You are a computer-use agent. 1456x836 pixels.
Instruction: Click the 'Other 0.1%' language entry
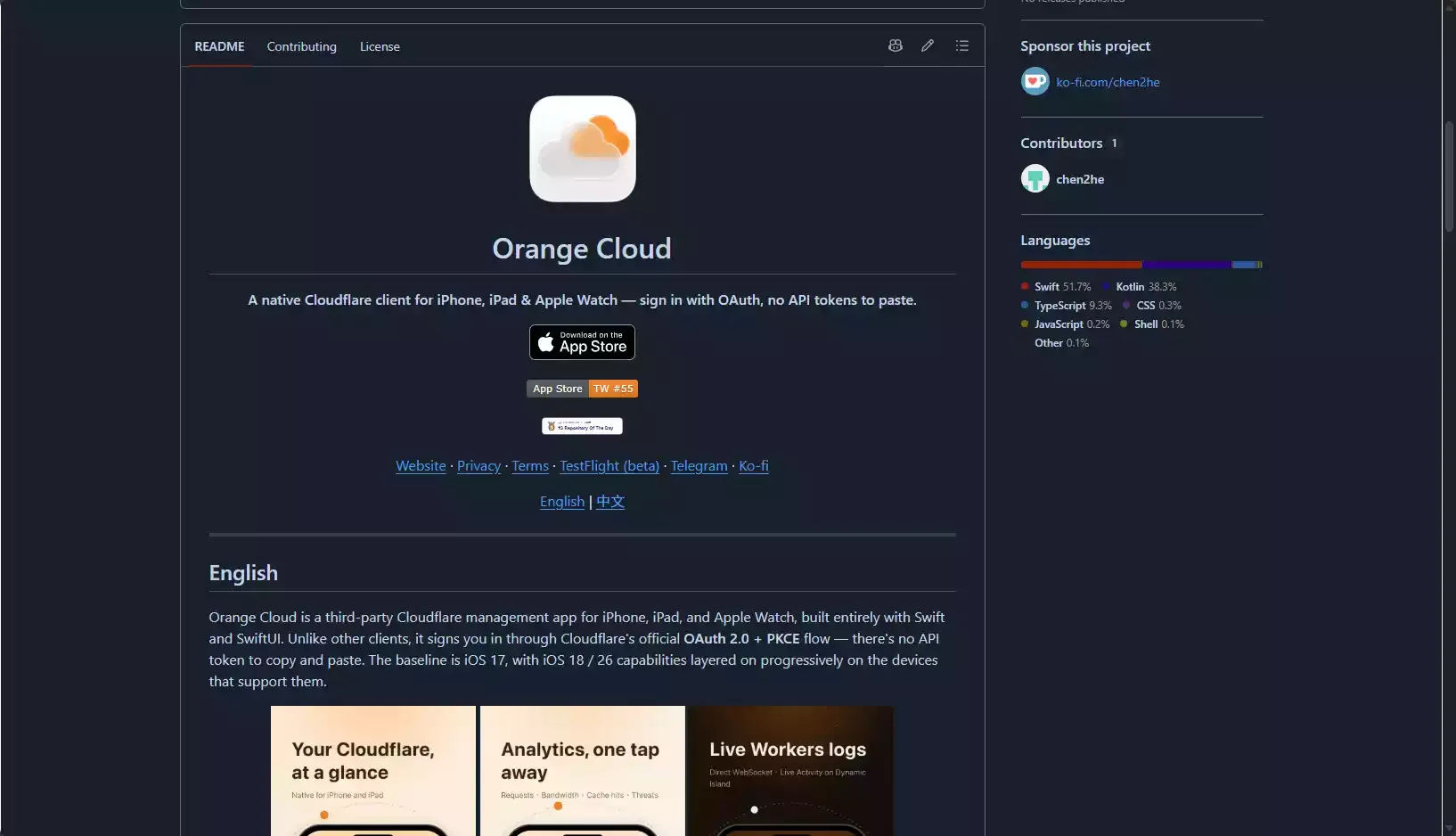(x=1061, y=343)
